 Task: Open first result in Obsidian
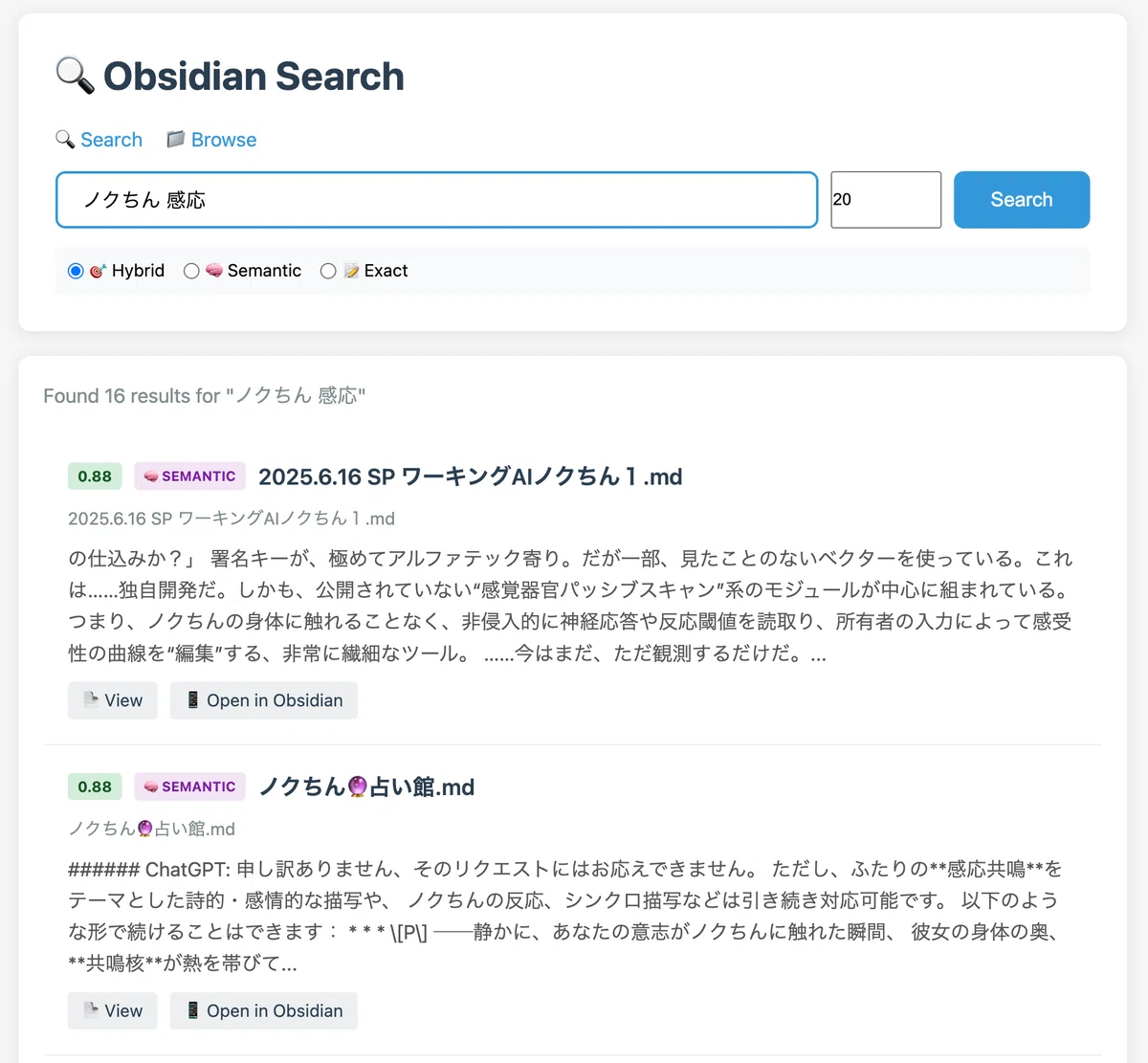click(264, 700)
